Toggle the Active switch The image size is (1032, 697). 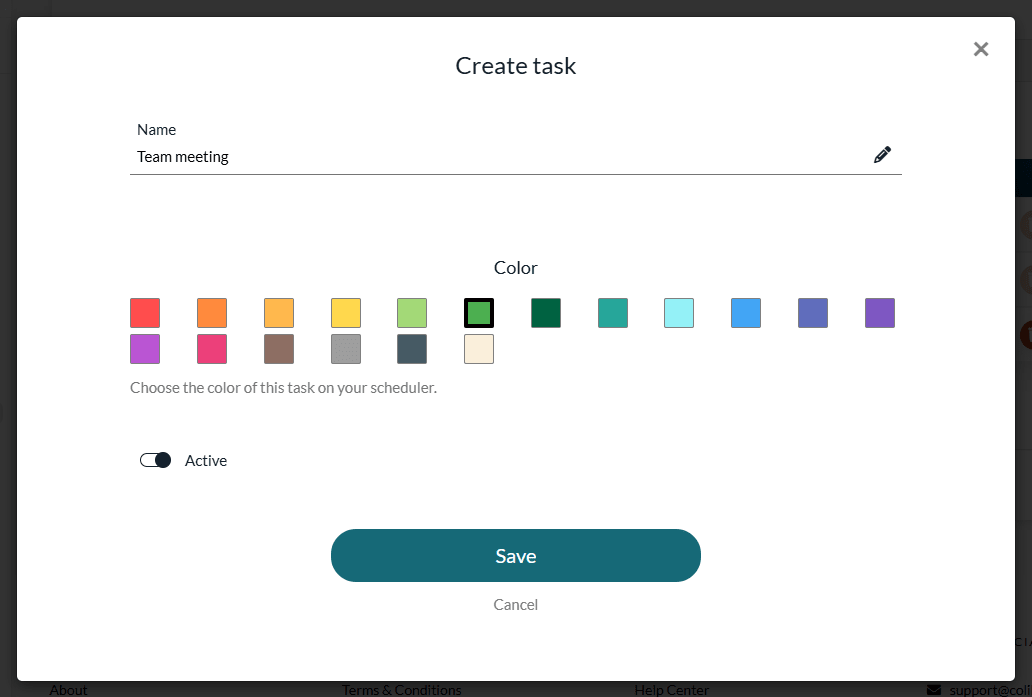click(x=155, y=460)
